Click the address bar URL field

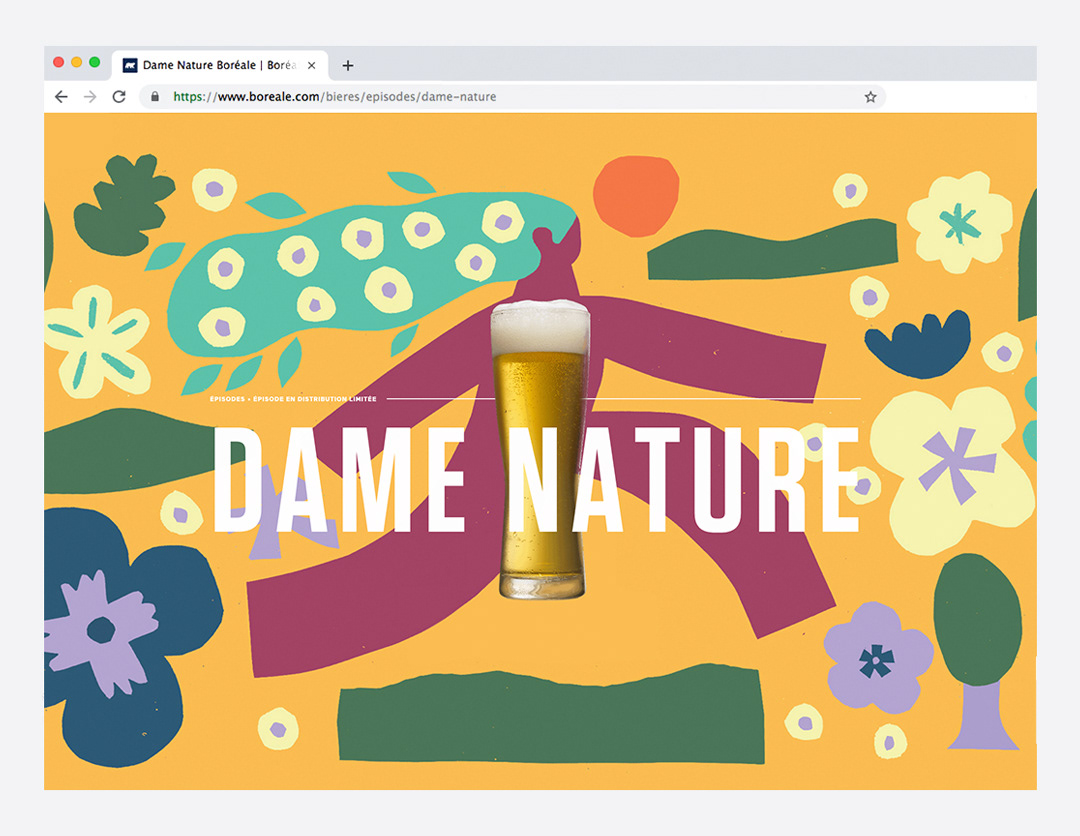512,97
